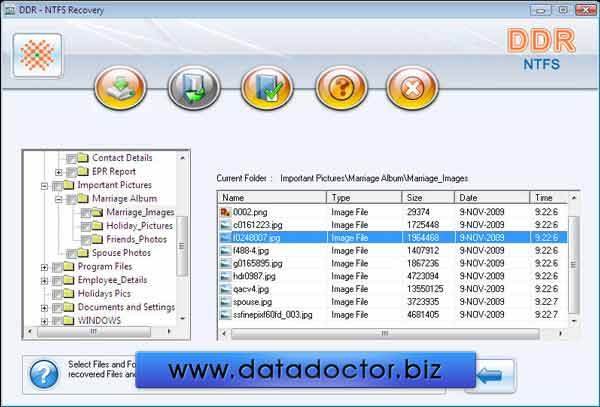Click the folder tree scroll up arrow
This screenshot has height=407, width=600.
point(182,157)
